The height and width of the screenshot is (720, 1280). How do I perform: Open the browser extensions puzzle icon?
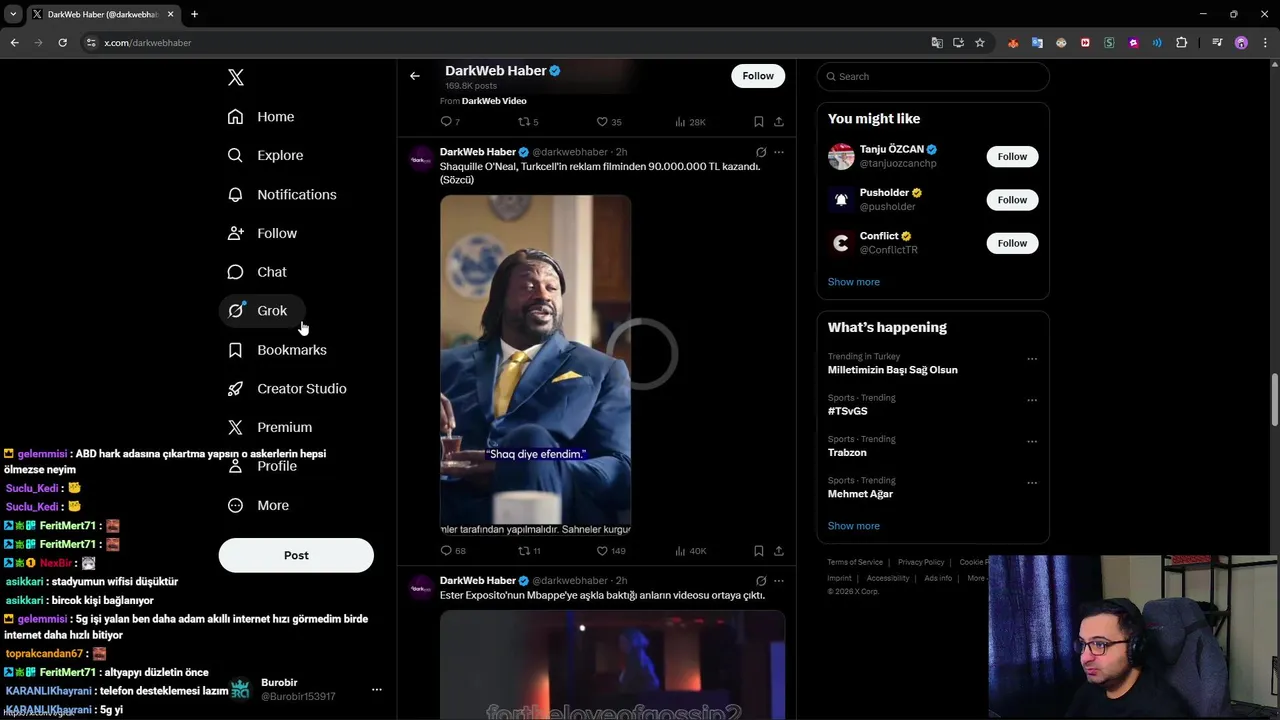coord(1182,43)
